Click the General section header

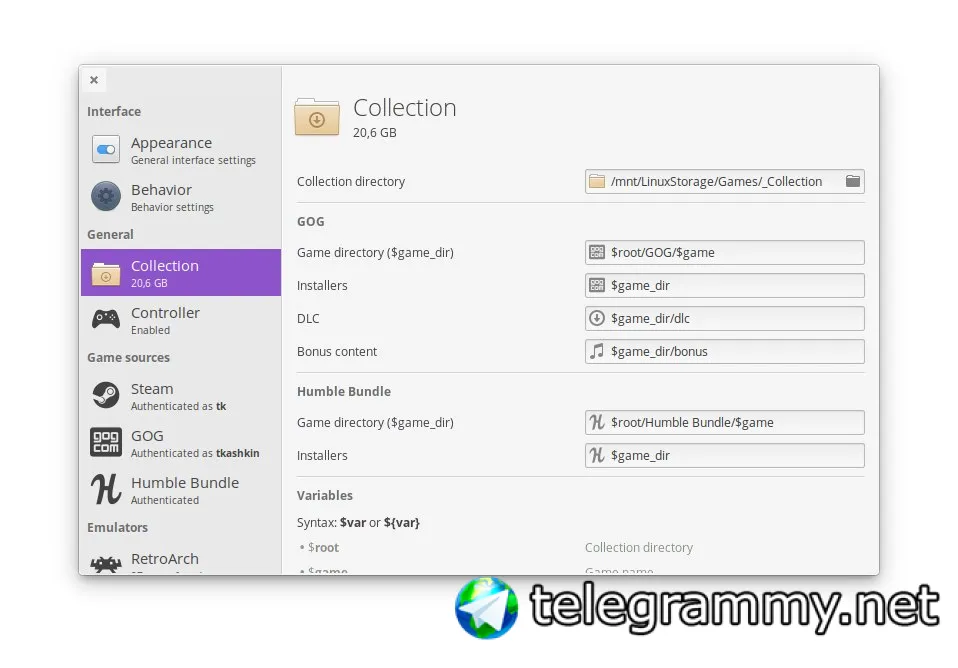pyautogui.click(x=110, y=235)
